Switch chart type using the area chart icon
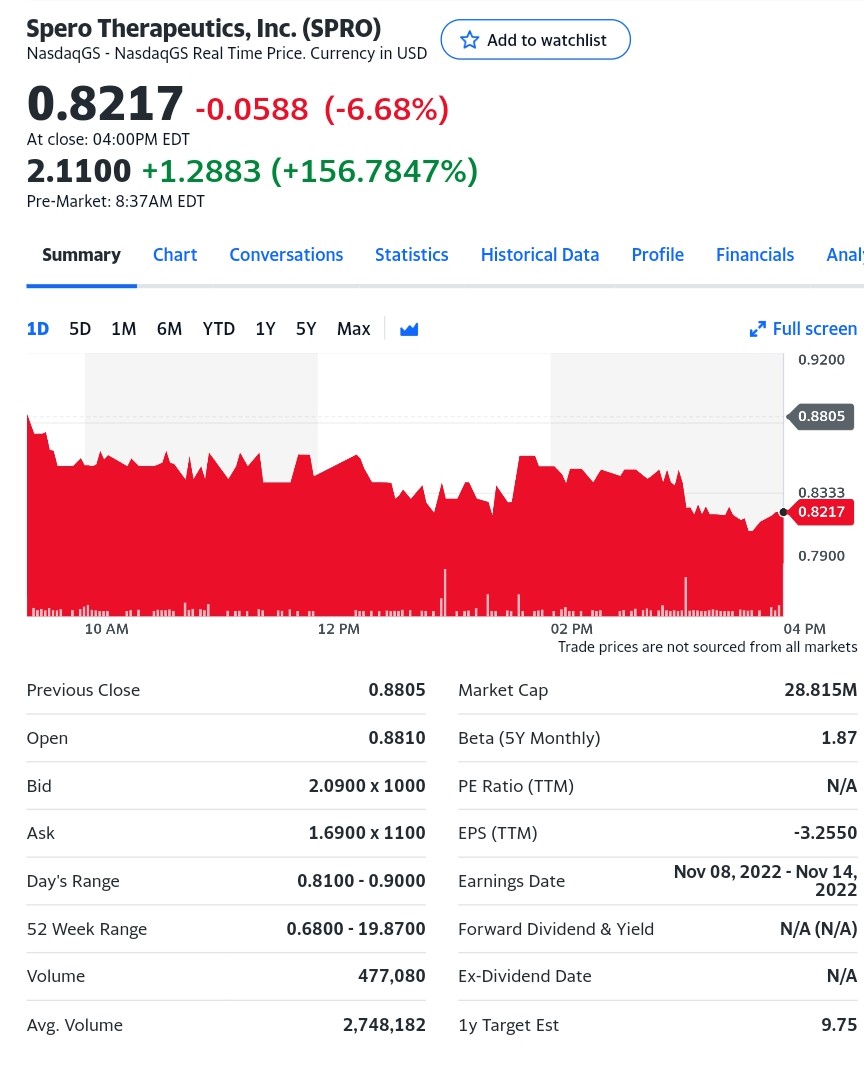Image resolution: width=864 pixels, height=1077 pixels. pos(409,329)
